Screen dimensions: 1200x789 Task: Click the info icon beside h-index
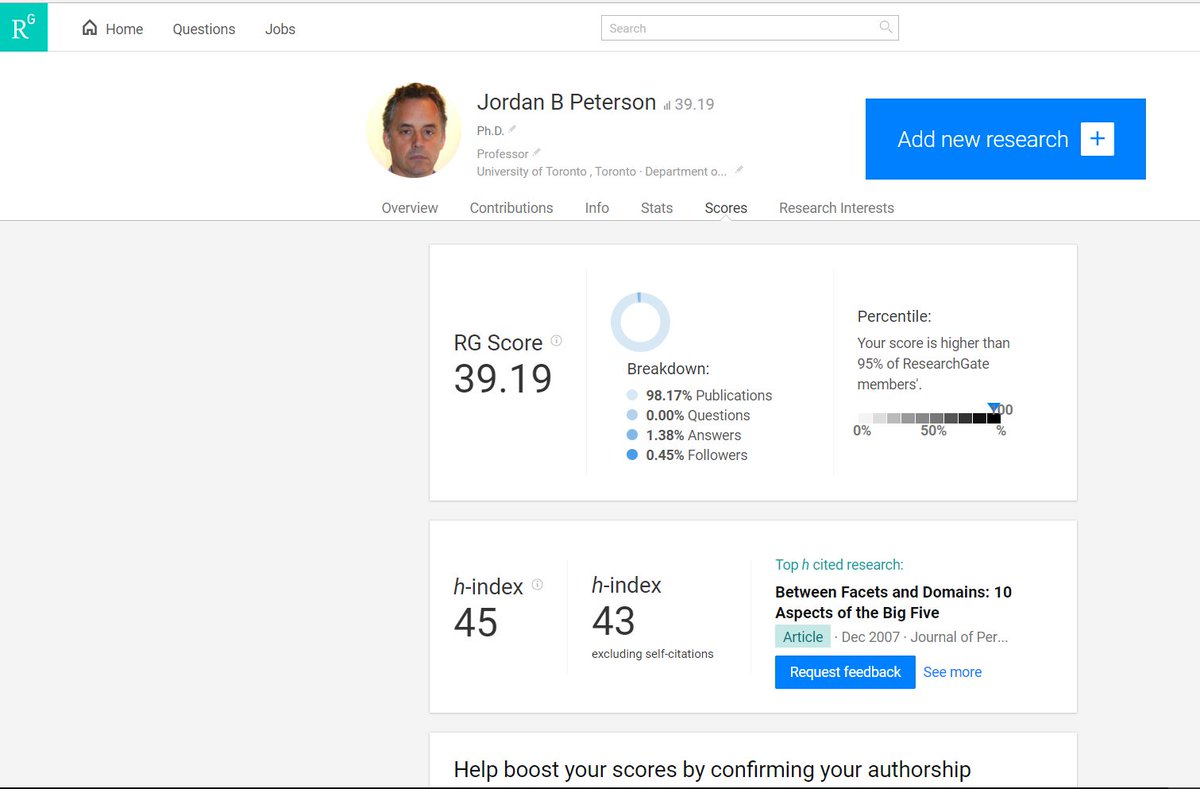pos(537,584)
